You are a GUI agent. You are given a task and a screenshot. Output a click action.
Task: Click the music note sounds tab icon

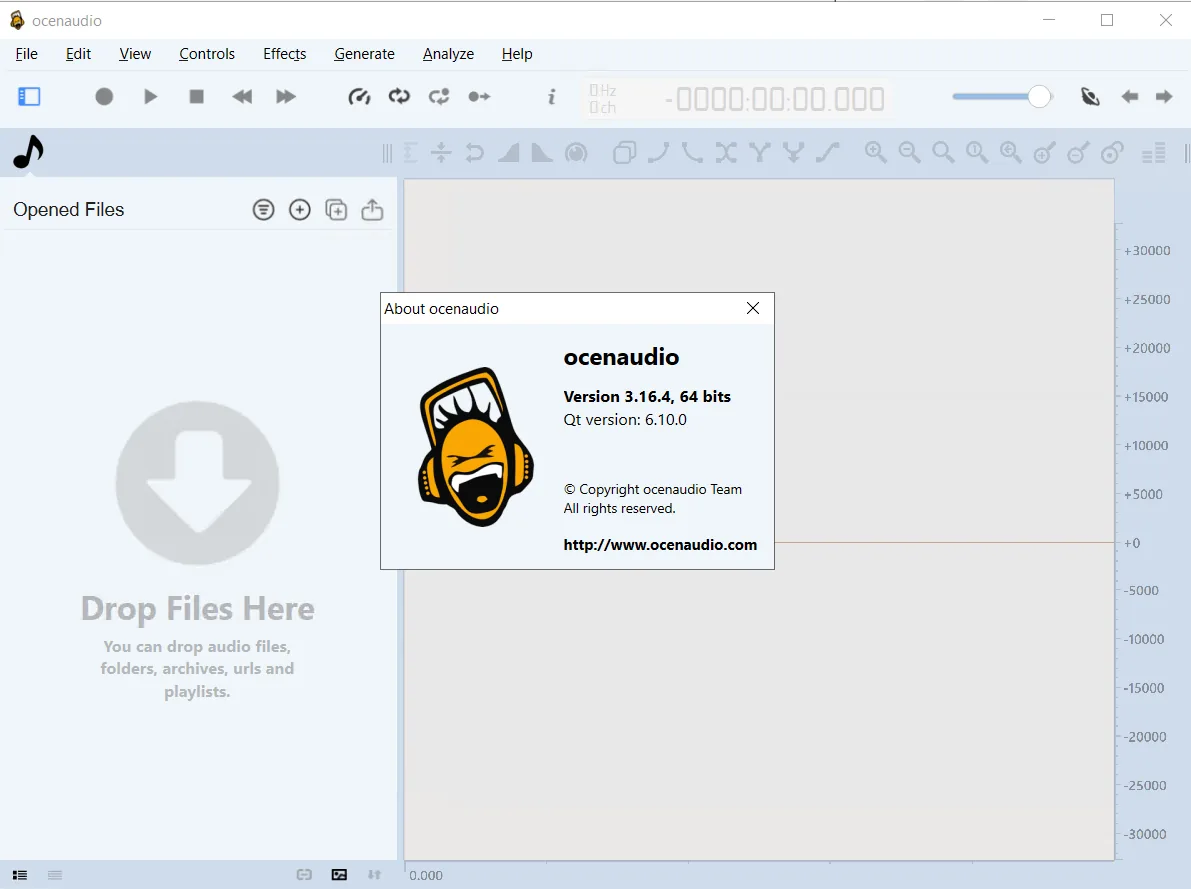coord(29,152)
